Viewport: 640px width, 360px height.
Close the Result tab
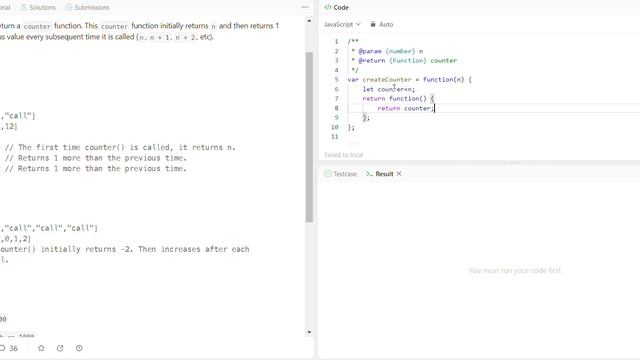coord(399,173)
